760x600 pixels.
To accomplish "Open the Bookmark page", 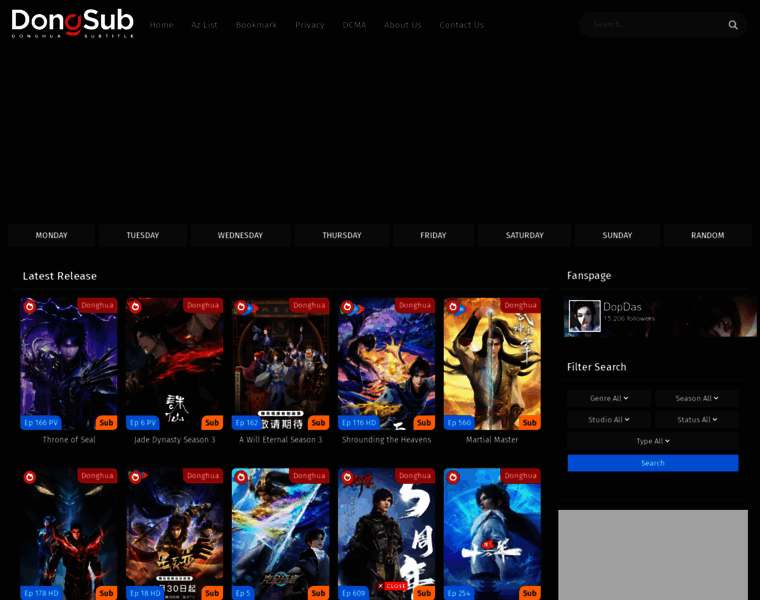I will click(x=256, y=25).
